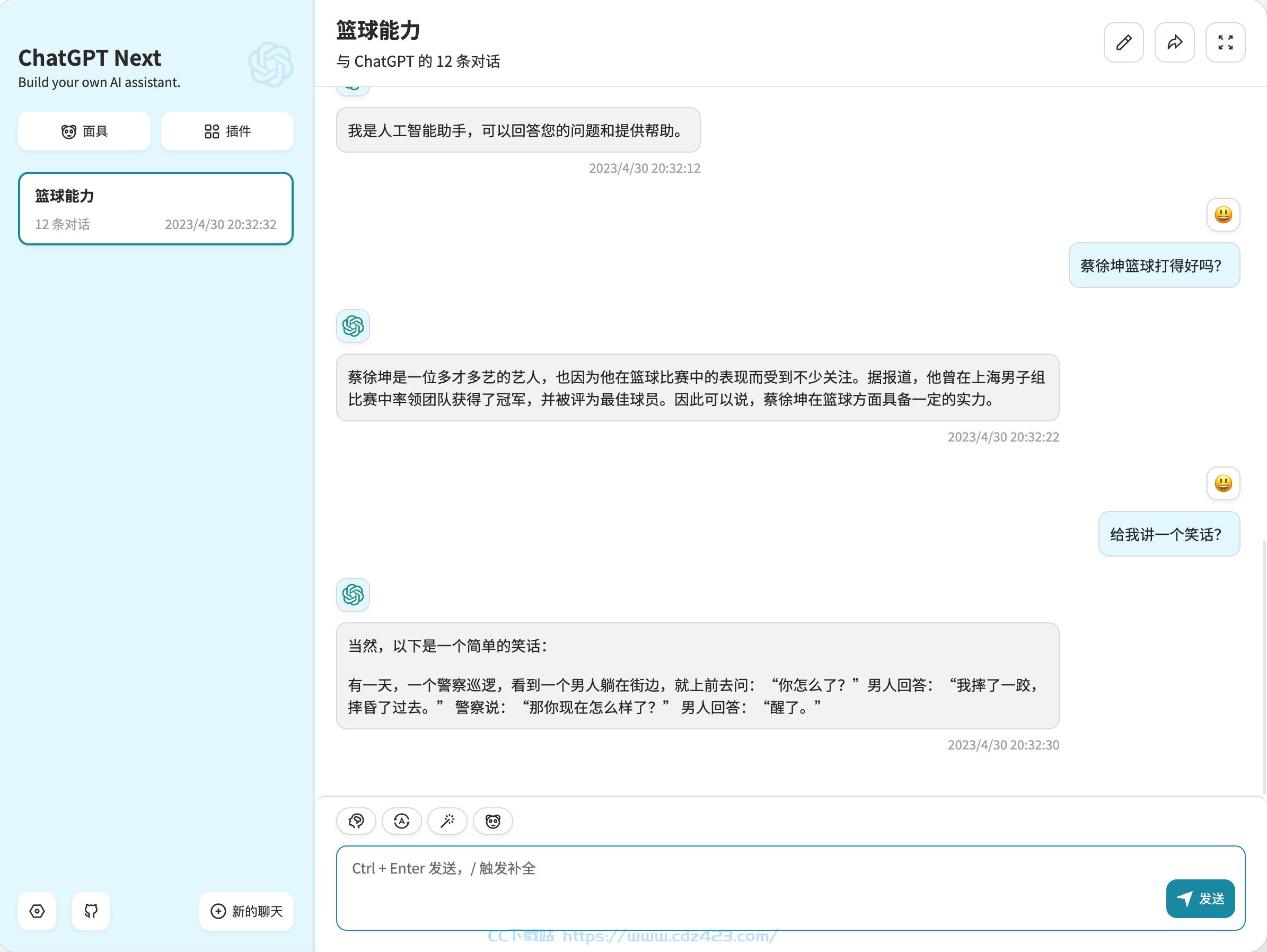Toggle fullscreen with the expand icon
The height and width of the screenshot is (952, 1267).
pos(1226,42)
